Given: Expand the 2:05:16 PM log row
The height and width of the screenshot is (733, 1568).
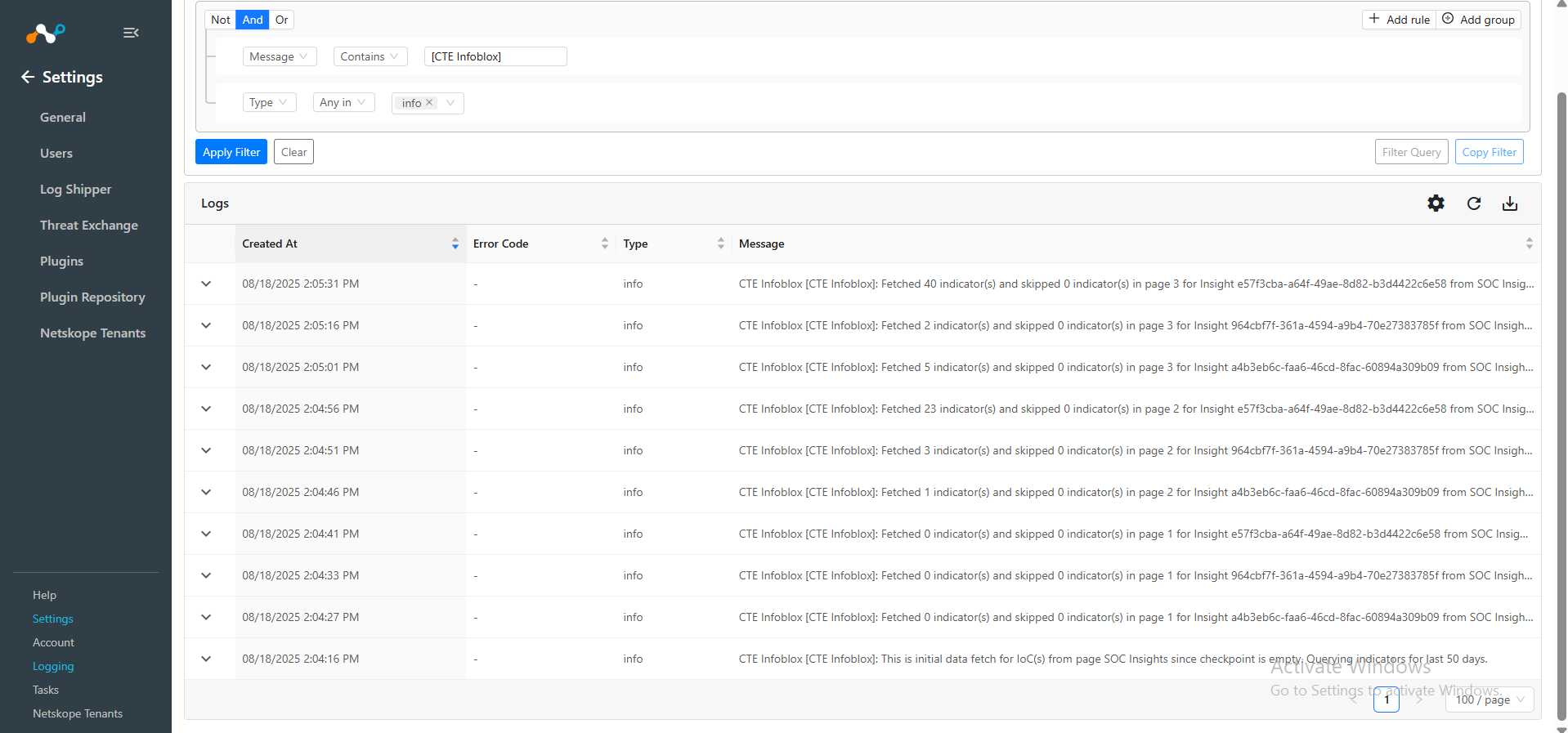Looking at the screenshot, I should [x=206, y=325].
